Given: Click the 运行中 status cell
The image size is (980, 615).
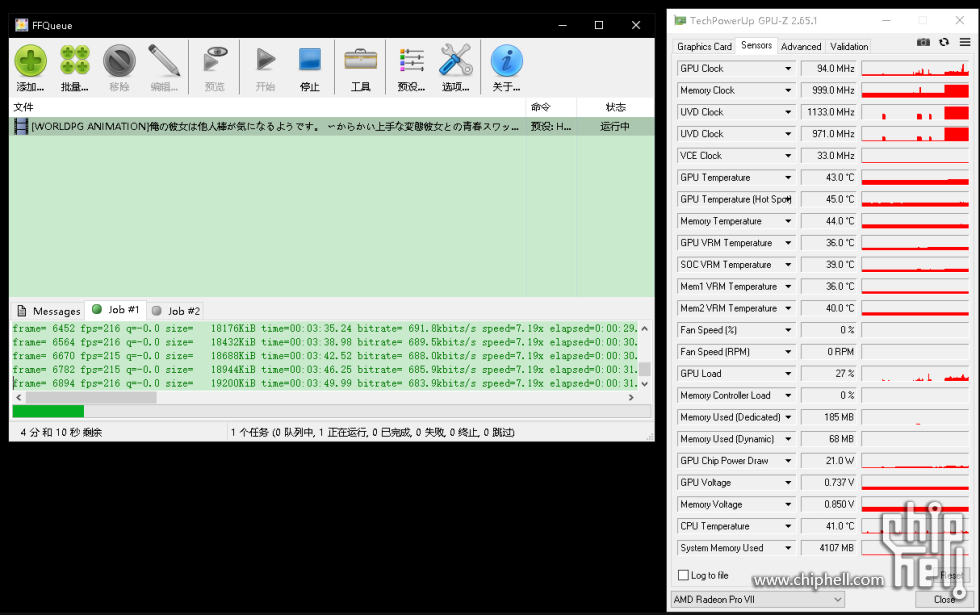Looking at the screenshot, I should pyautogui.click(x=615, y=127).
